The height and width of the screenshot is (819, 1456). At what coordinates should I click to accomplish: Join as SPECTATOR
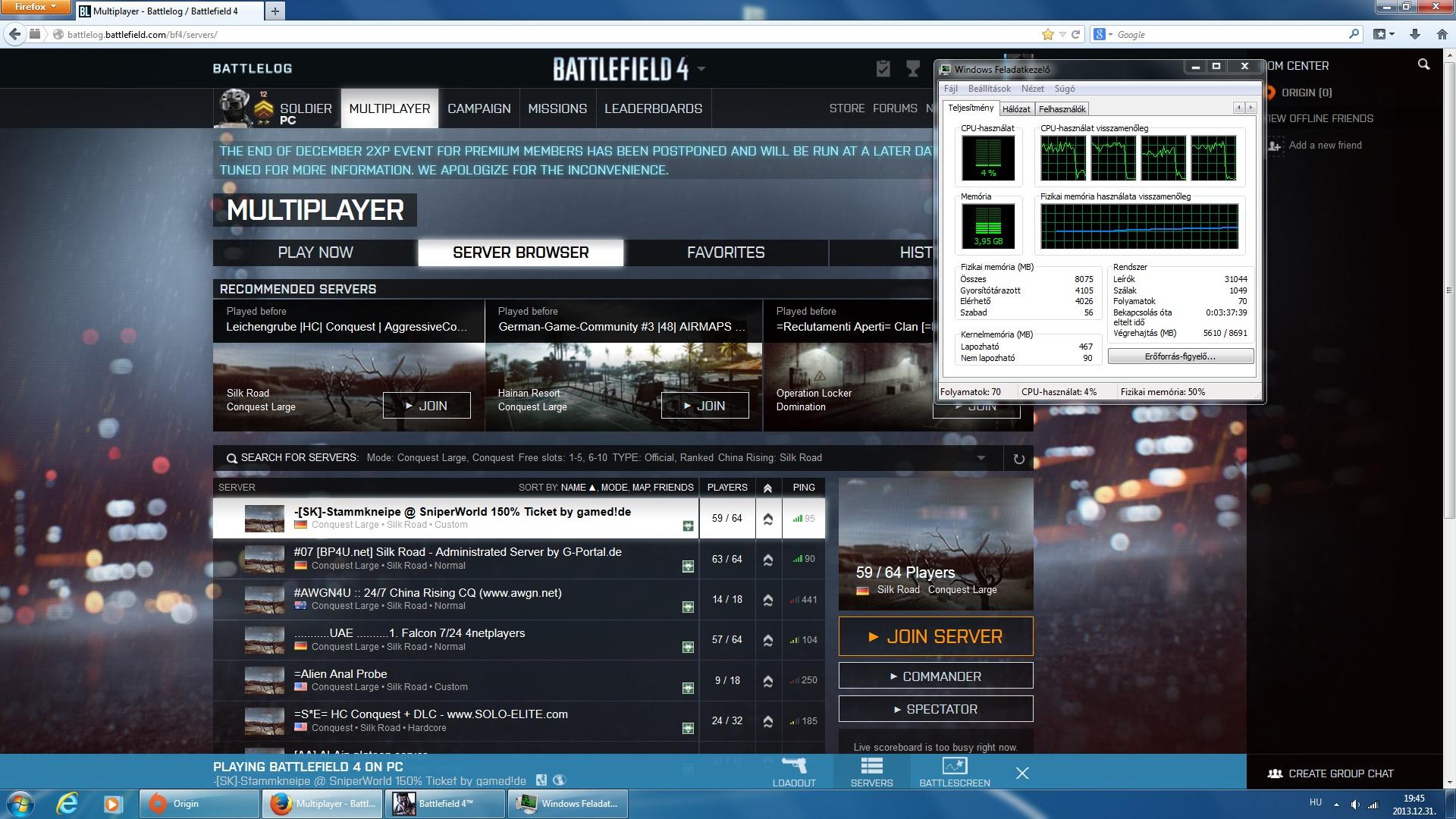coord(936,709)
